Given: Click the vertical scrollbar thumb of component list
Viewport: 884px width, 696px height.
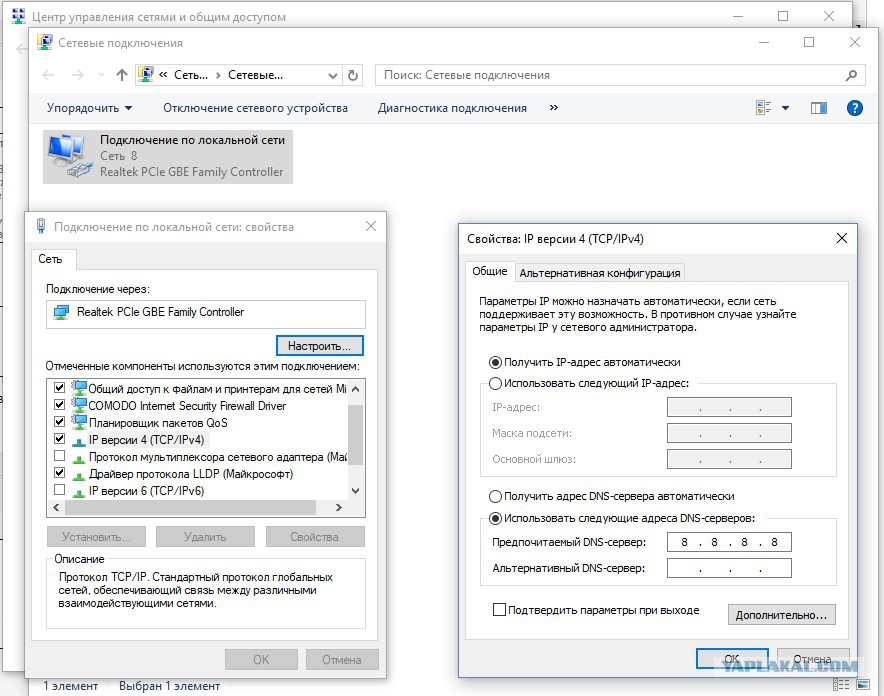Looking at the screenshot, I should pos(356,435).
